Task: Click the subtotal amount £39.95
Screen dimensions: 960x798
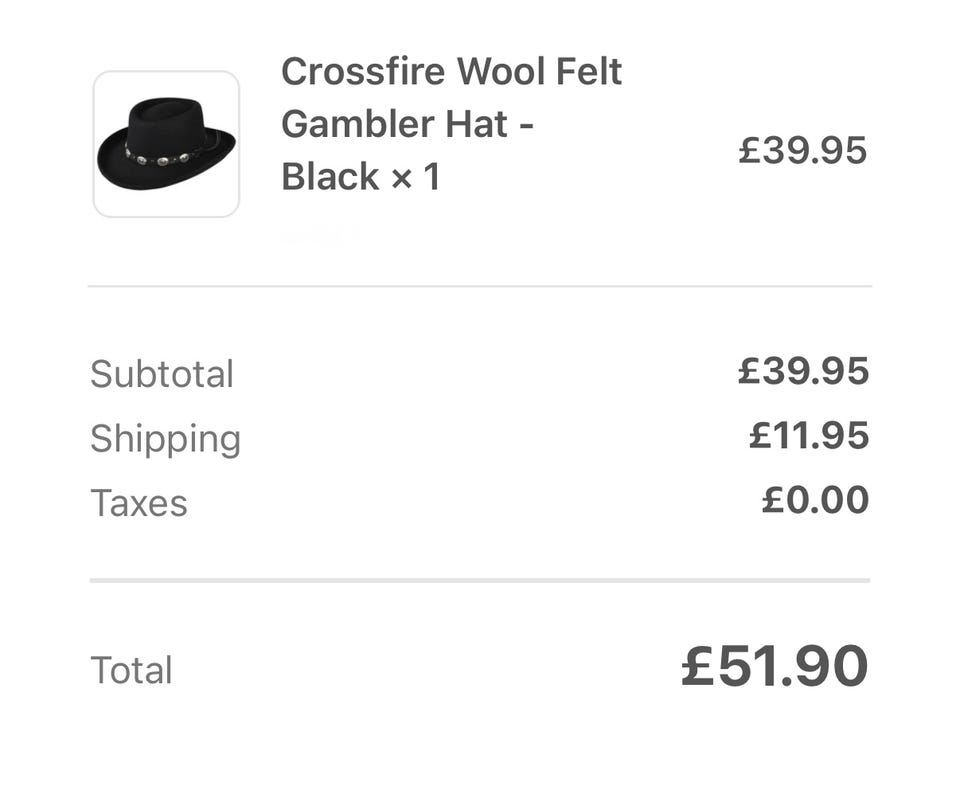Action: tap(803, 371)
